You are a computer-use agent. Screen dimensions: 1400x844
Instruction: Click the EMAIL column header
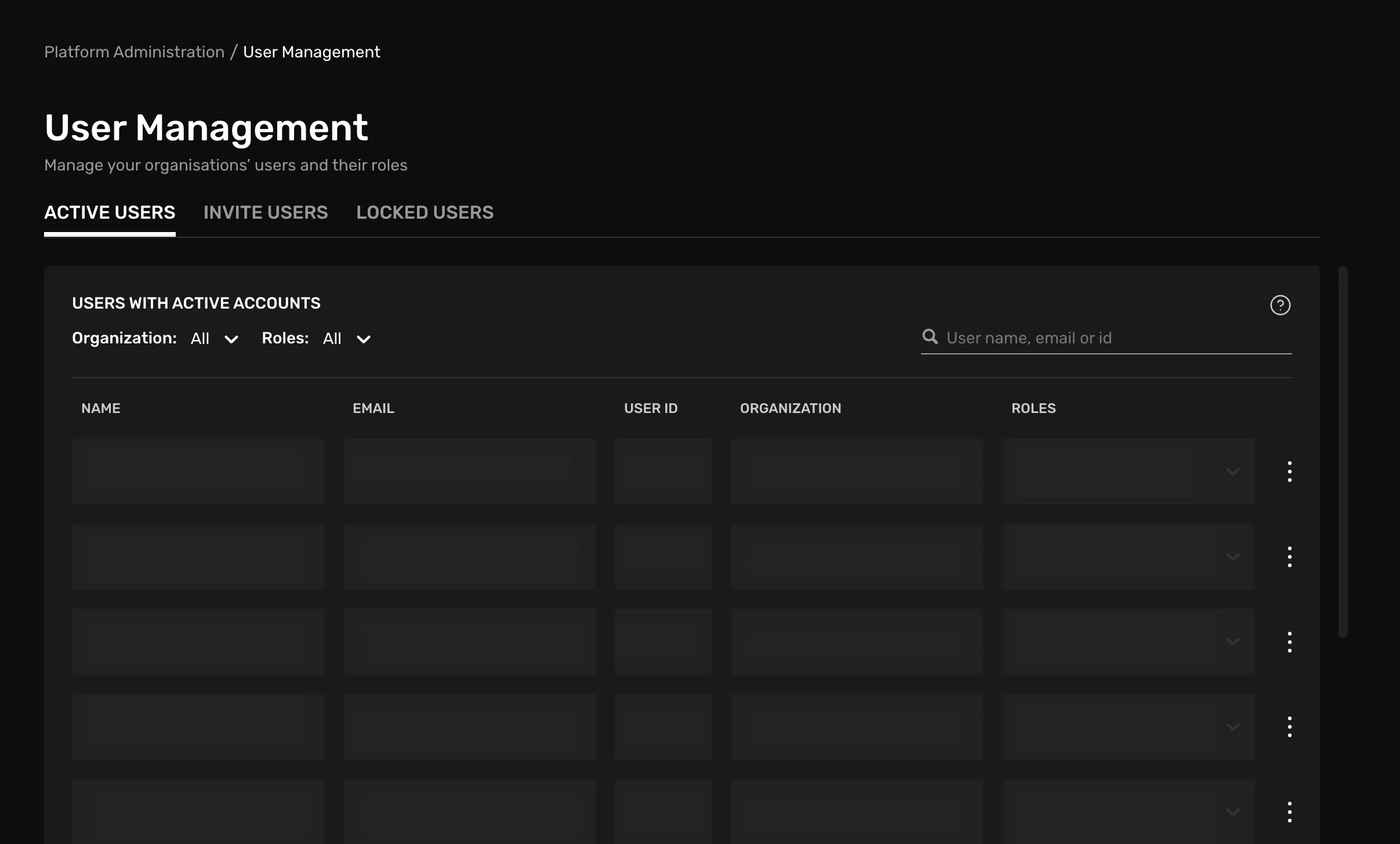[x=373, y=408]
